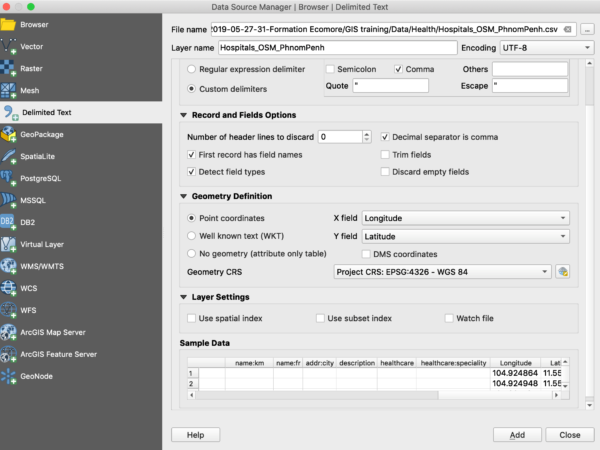Viewport: 600px width, 450px height.
Task: Open the Encoding UTF-8 dropdown
Action: [x=547, y=48]
